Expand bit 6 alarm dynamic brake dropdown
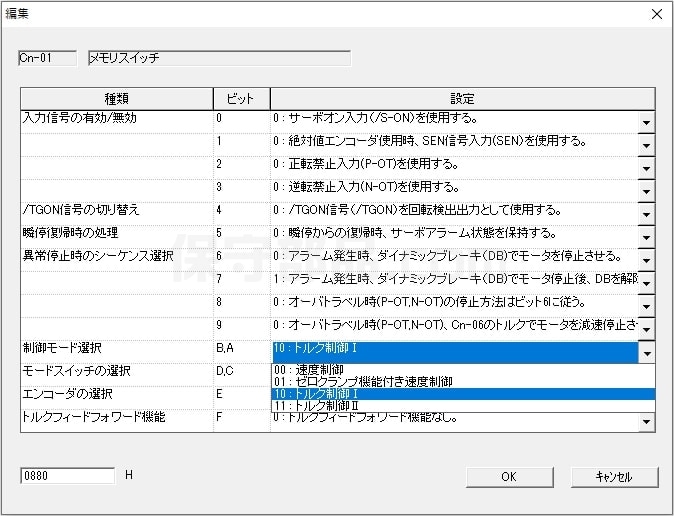Screen dimensions: 674x516 (x=646, y=260)
